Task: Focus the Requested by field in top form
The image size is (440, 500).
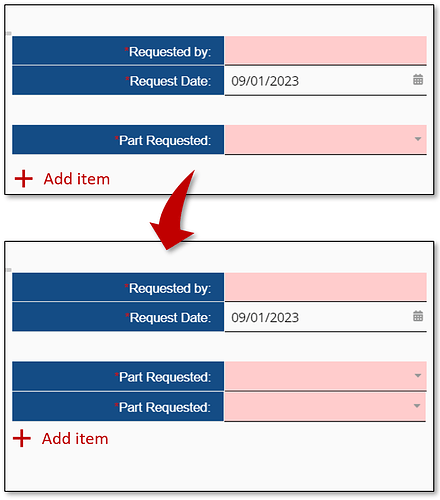Action: point(326,50)
